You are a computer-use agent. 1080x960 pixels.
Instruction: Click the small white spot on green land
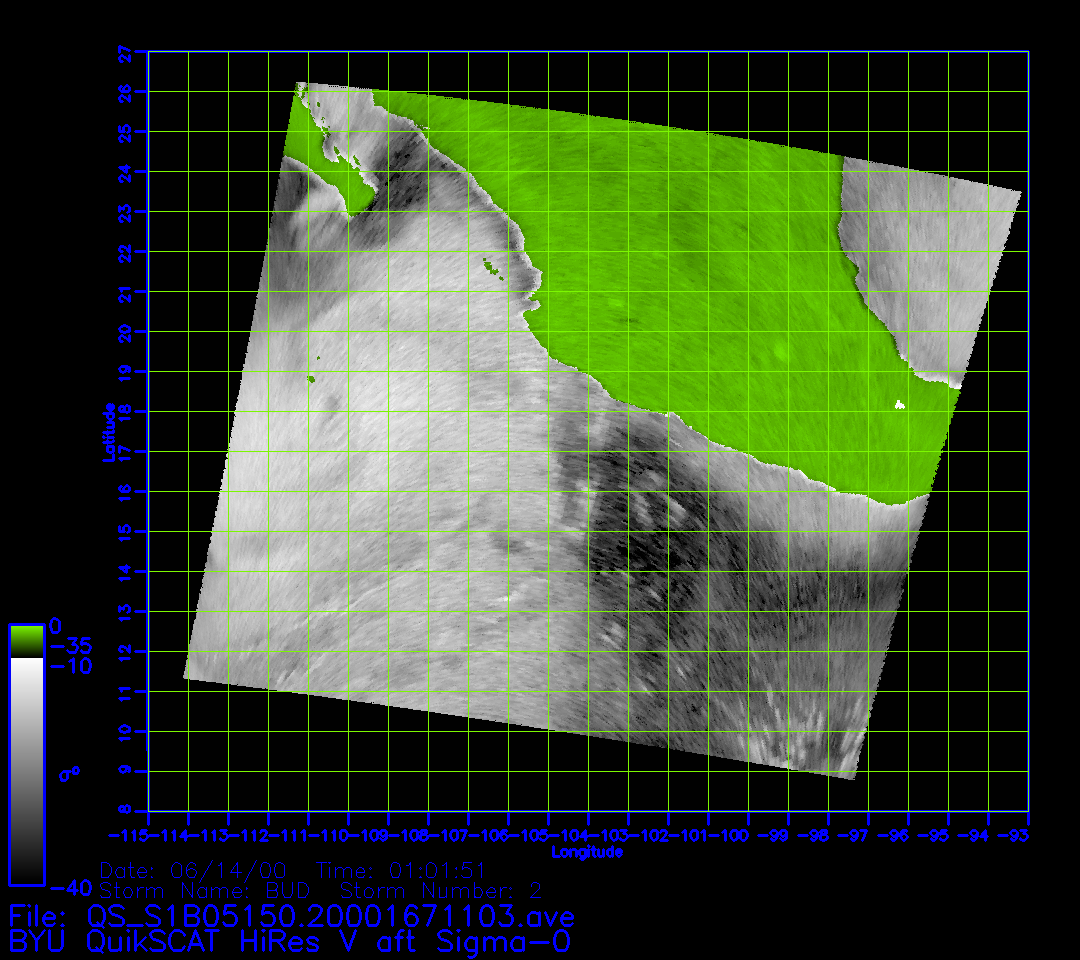899,405
